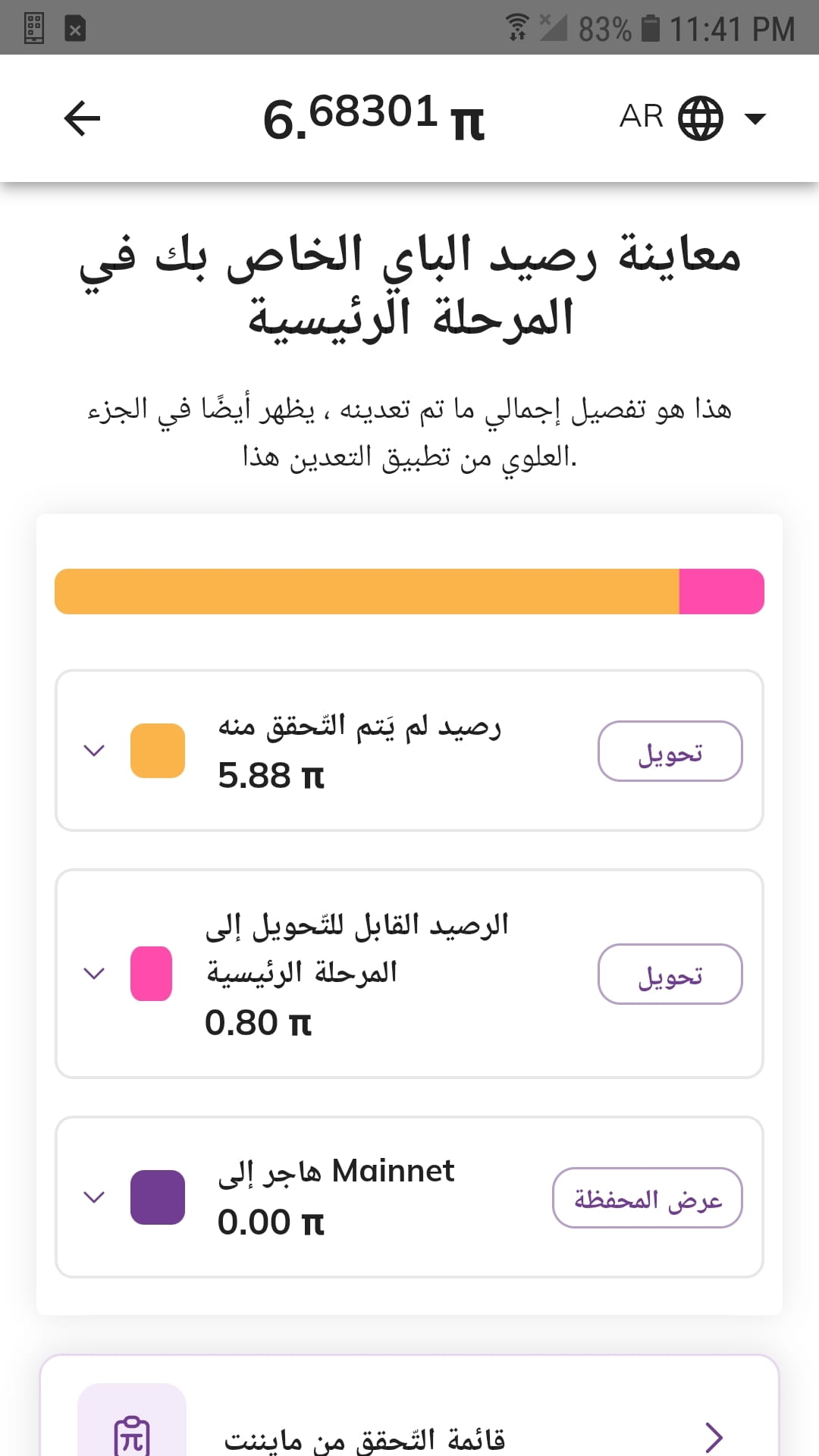Expand the transferable balance 0.80 π card

click(94, 974)
